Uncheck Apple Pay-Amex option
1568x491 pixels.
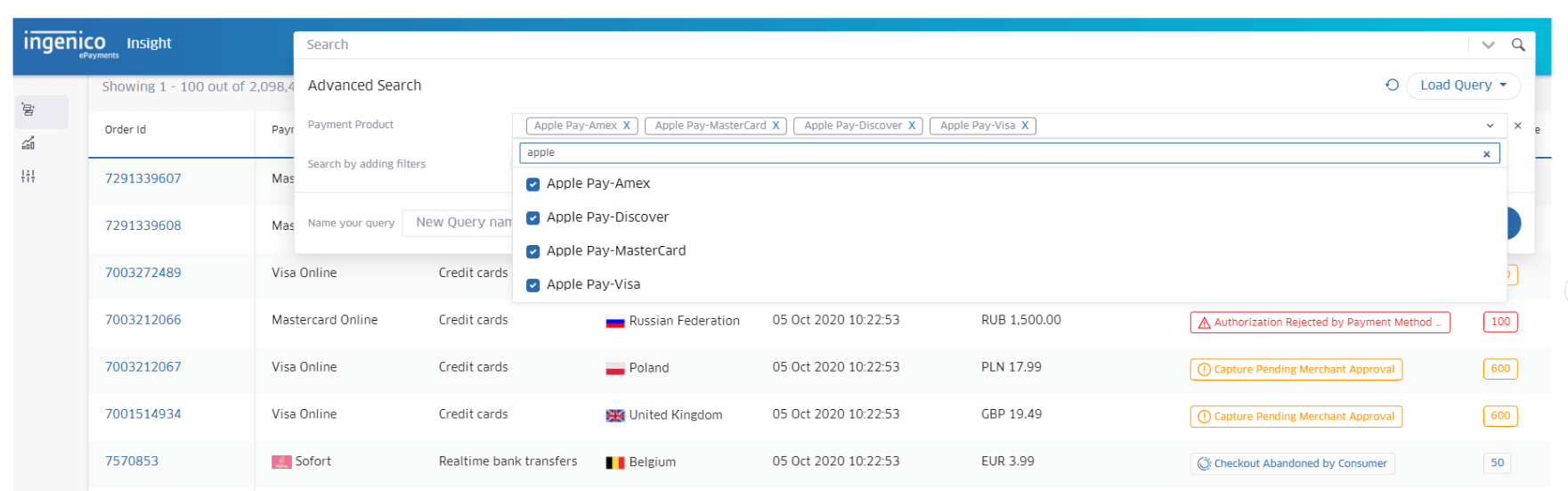[x=533, y=184]
